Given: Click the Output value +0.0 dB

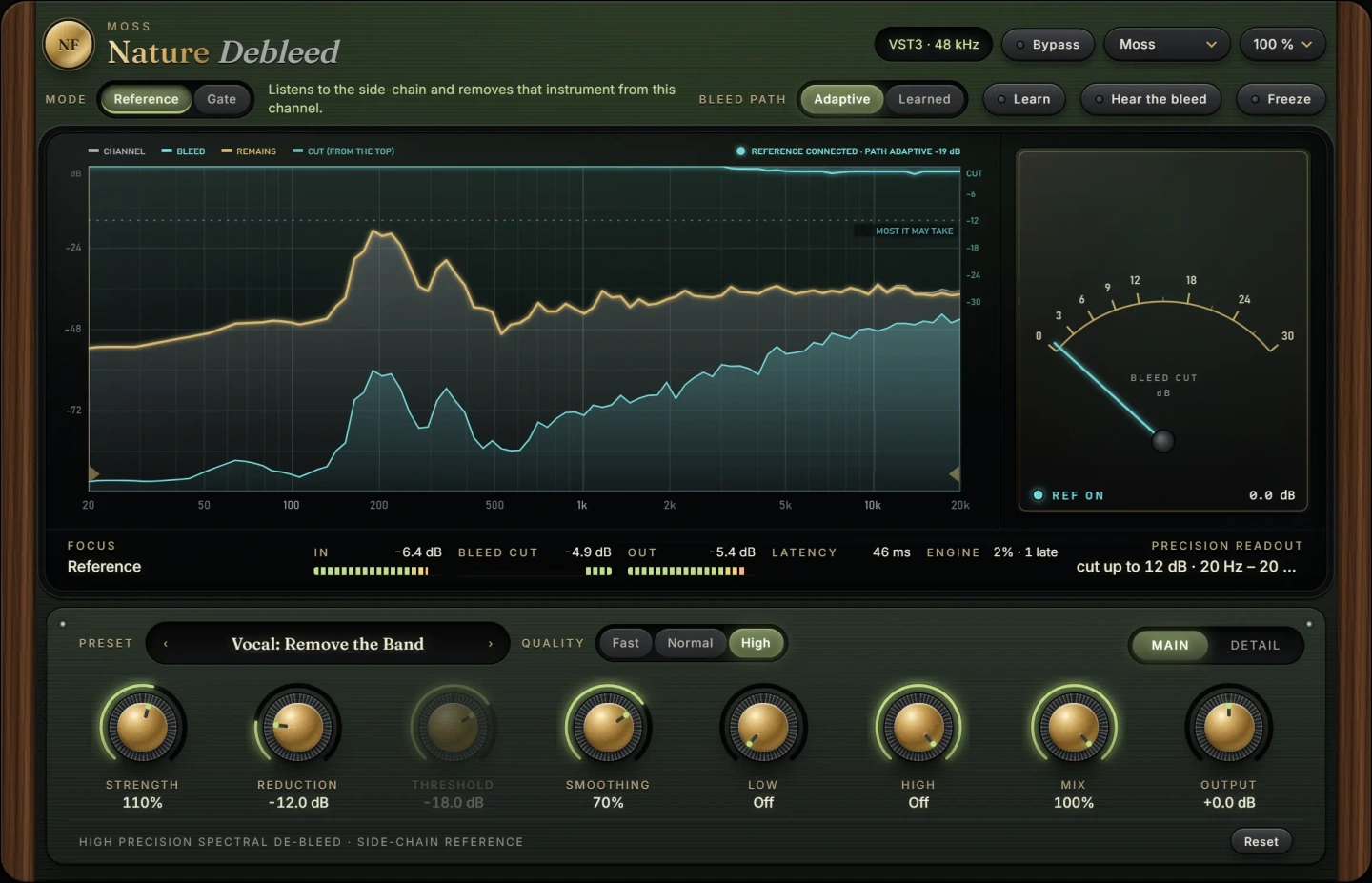Looking at the screenshot, I should [1229, 803].
